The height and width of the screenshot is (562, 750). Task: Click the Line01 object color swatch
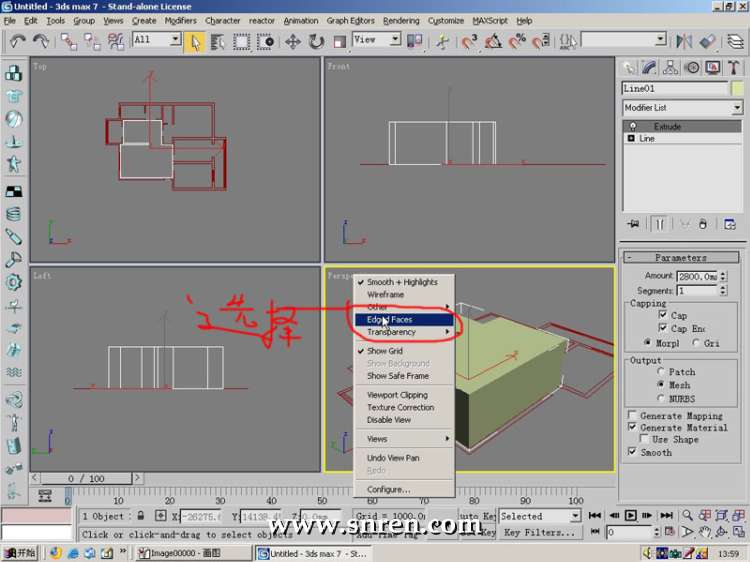pos(738,88)
